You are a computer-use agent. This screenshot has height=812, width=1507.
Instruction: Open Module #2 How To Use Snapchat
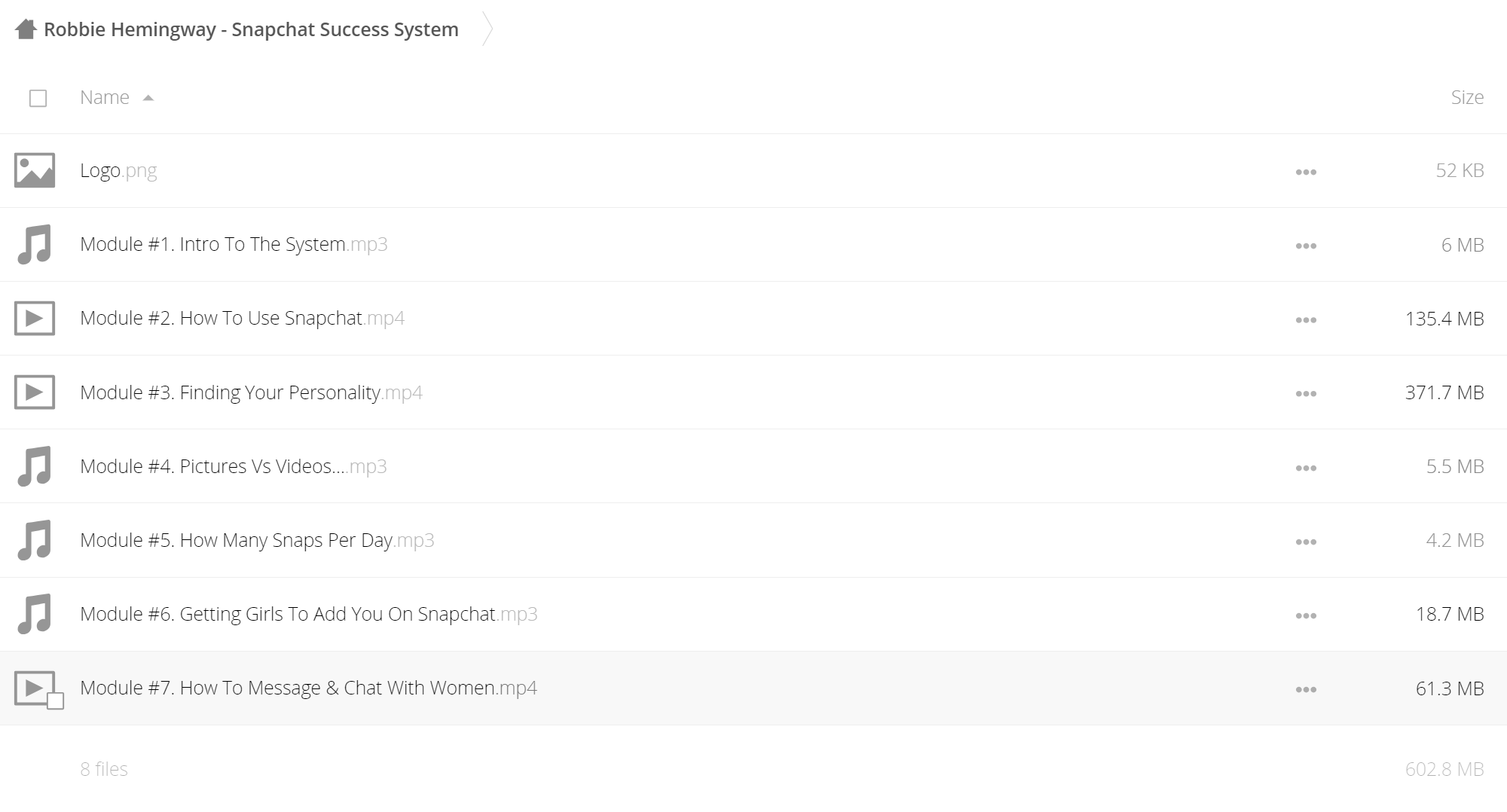[242, 318]
